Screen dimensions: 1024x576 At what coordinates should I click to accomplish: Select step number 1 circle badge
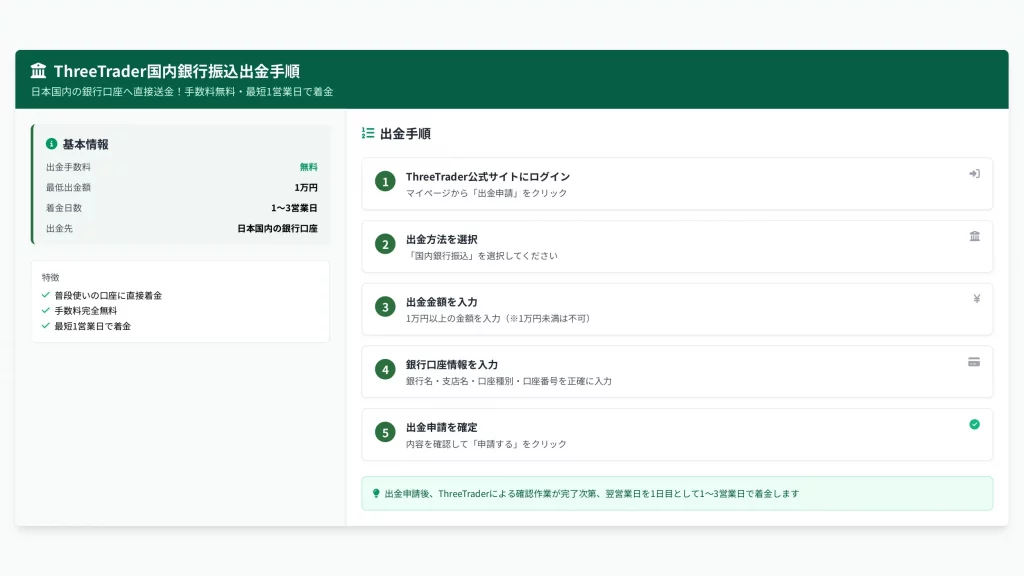tap(385, 182)
